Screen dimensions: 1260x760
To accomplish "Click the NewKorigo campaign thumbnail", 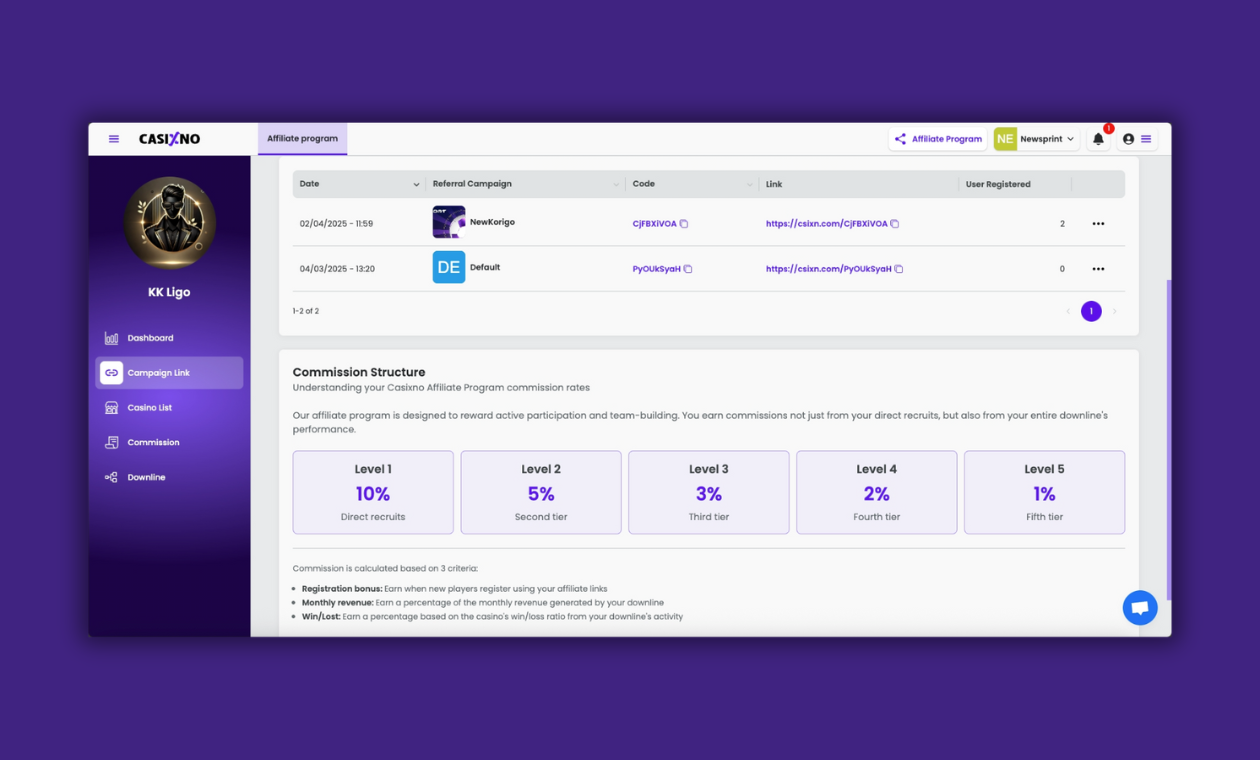I will tap(449, 222).
